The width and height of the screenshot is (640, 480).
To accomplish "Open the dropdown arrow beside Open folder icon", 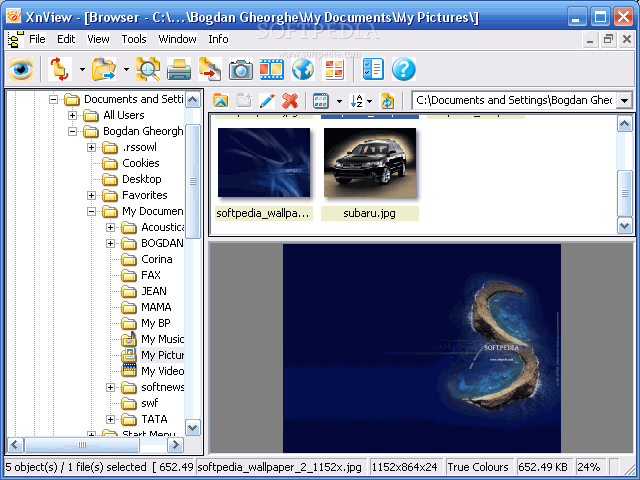I will pyautogui.click(x=126, y=69).
